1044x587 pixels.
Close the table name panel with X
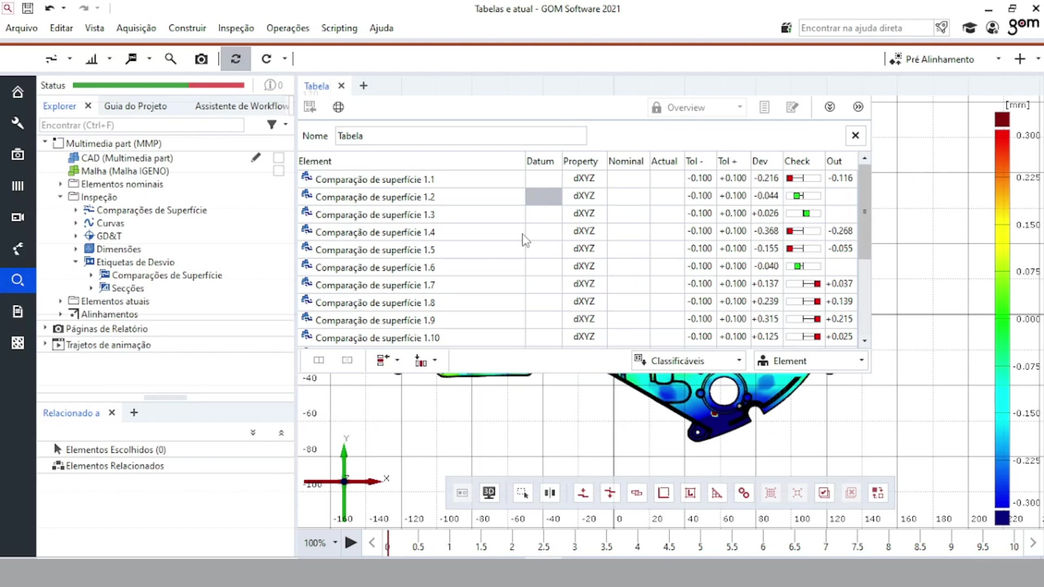click(855, 136)
